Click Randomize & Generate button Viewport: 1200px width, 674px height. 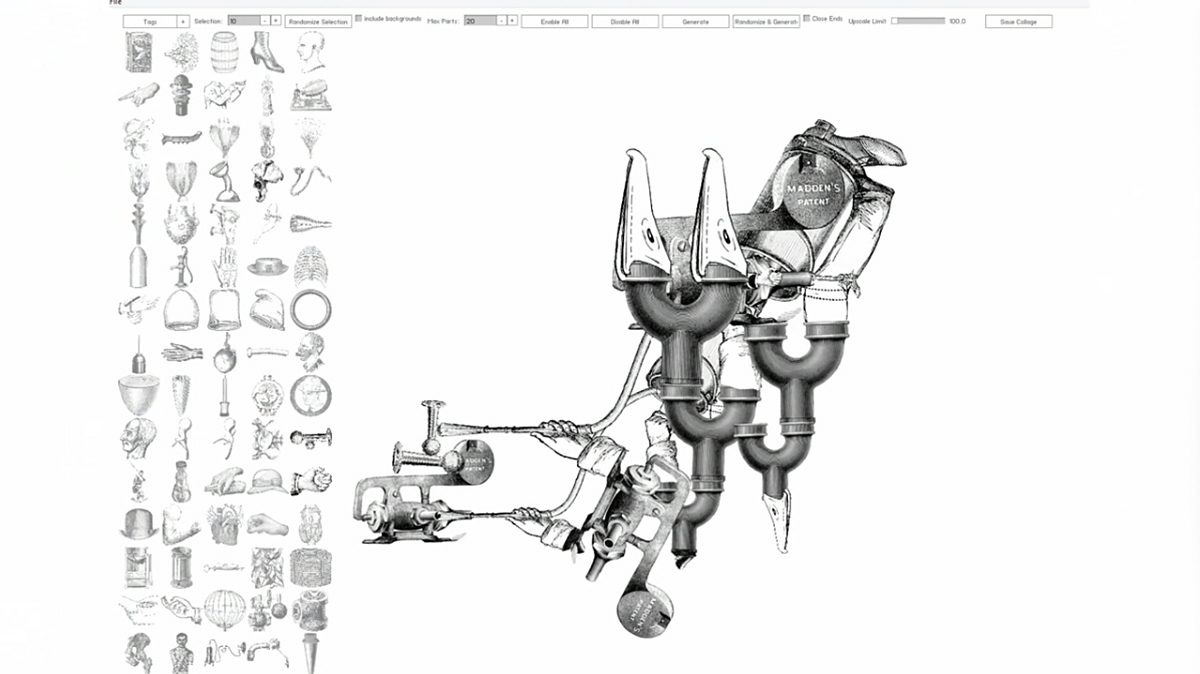pos(766,21)
